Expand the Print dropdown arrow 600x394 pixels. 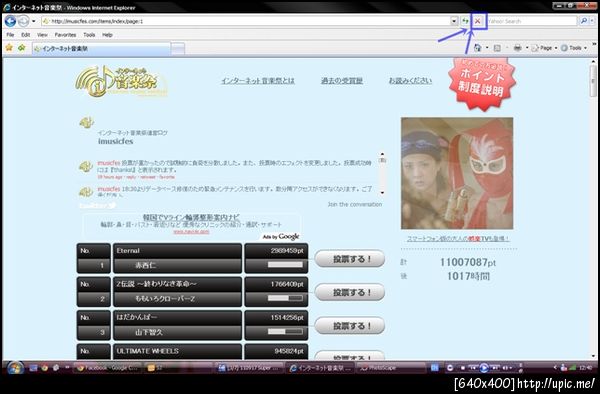pyautogui.click(x=527, y=48)
